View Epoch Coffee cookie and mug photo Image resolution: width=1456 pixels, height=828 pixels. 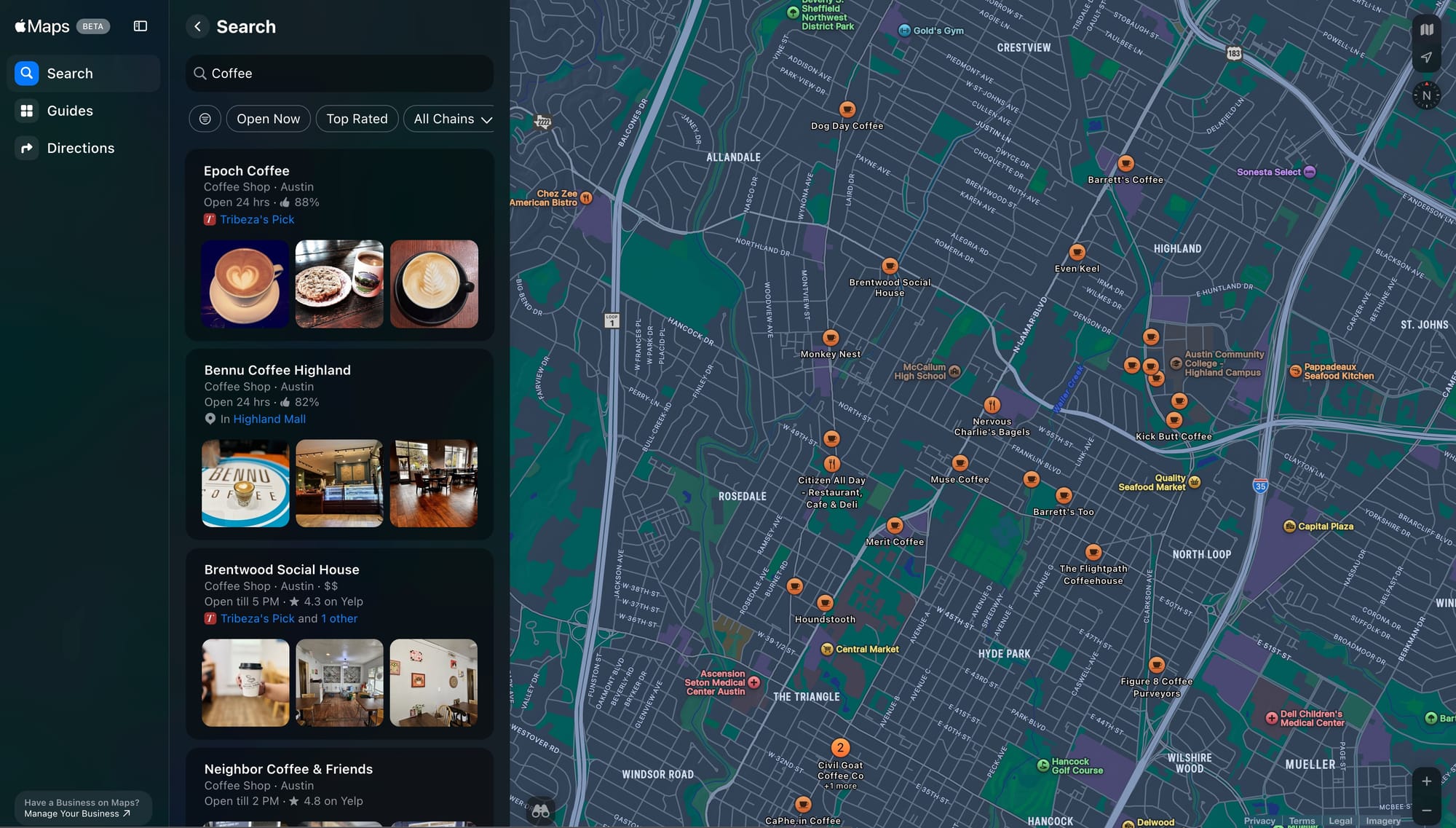pyautogui.click(x=339, y=284)
